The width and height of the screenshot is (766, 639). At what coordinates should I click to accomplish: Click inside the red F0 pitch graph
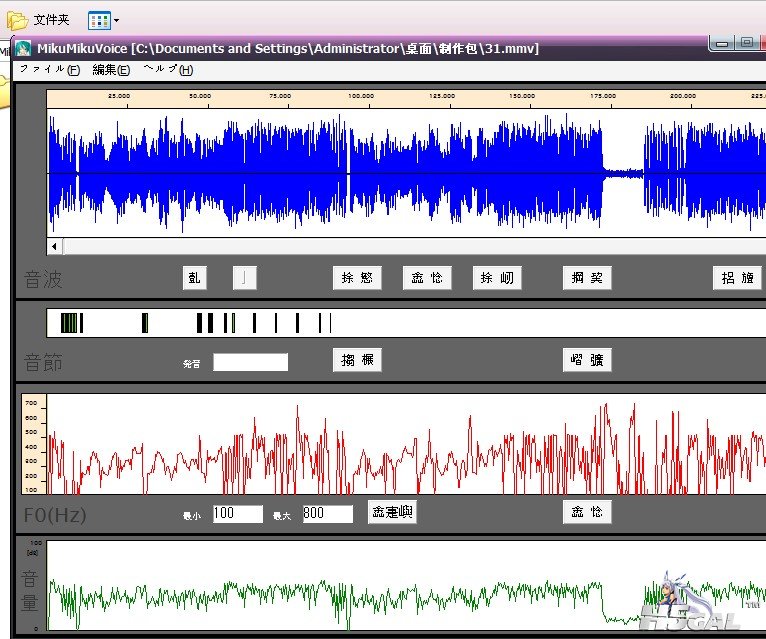tap(405, 445)
